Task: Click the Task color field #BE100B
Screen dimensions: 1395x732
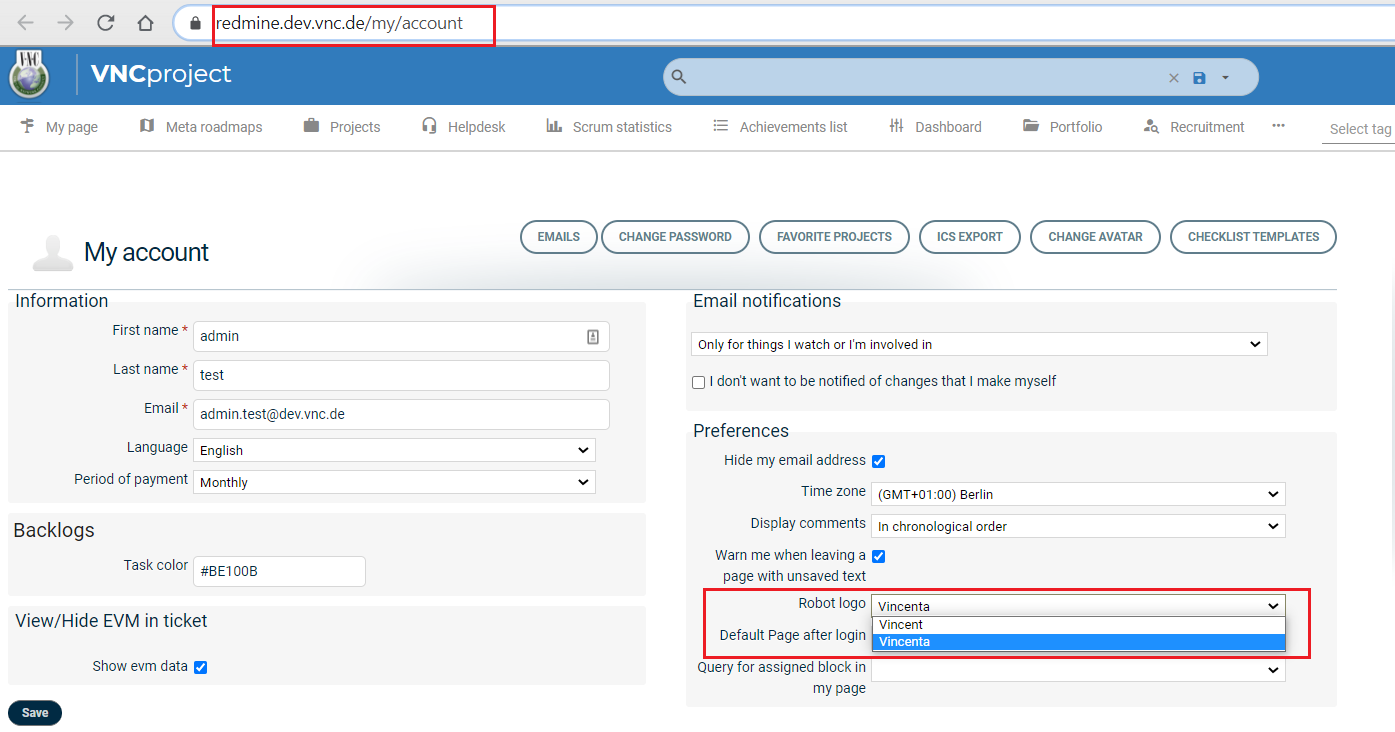Action: pyautogui.click(x=279, y=572)
